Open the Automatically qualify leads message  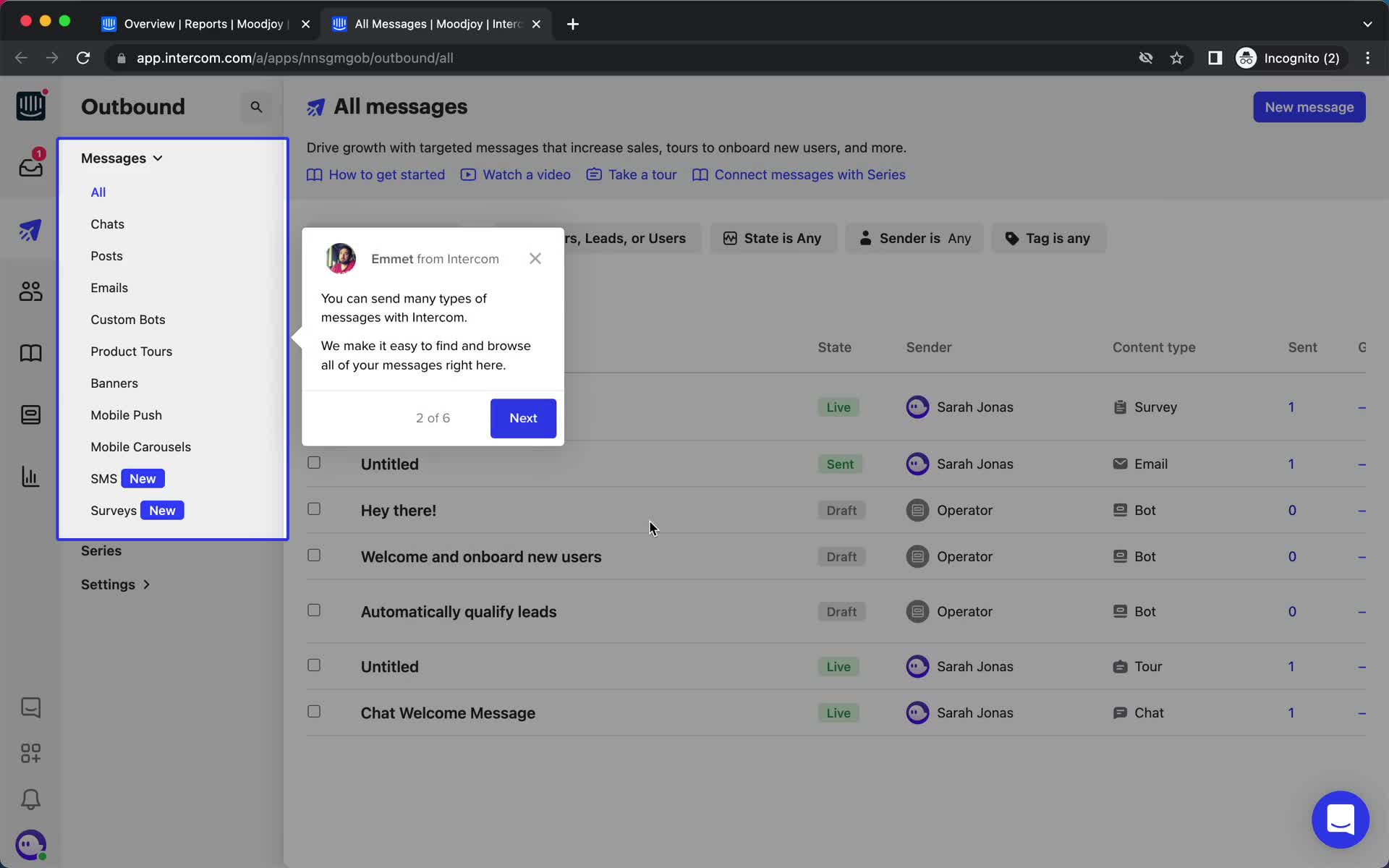point(459,612)
